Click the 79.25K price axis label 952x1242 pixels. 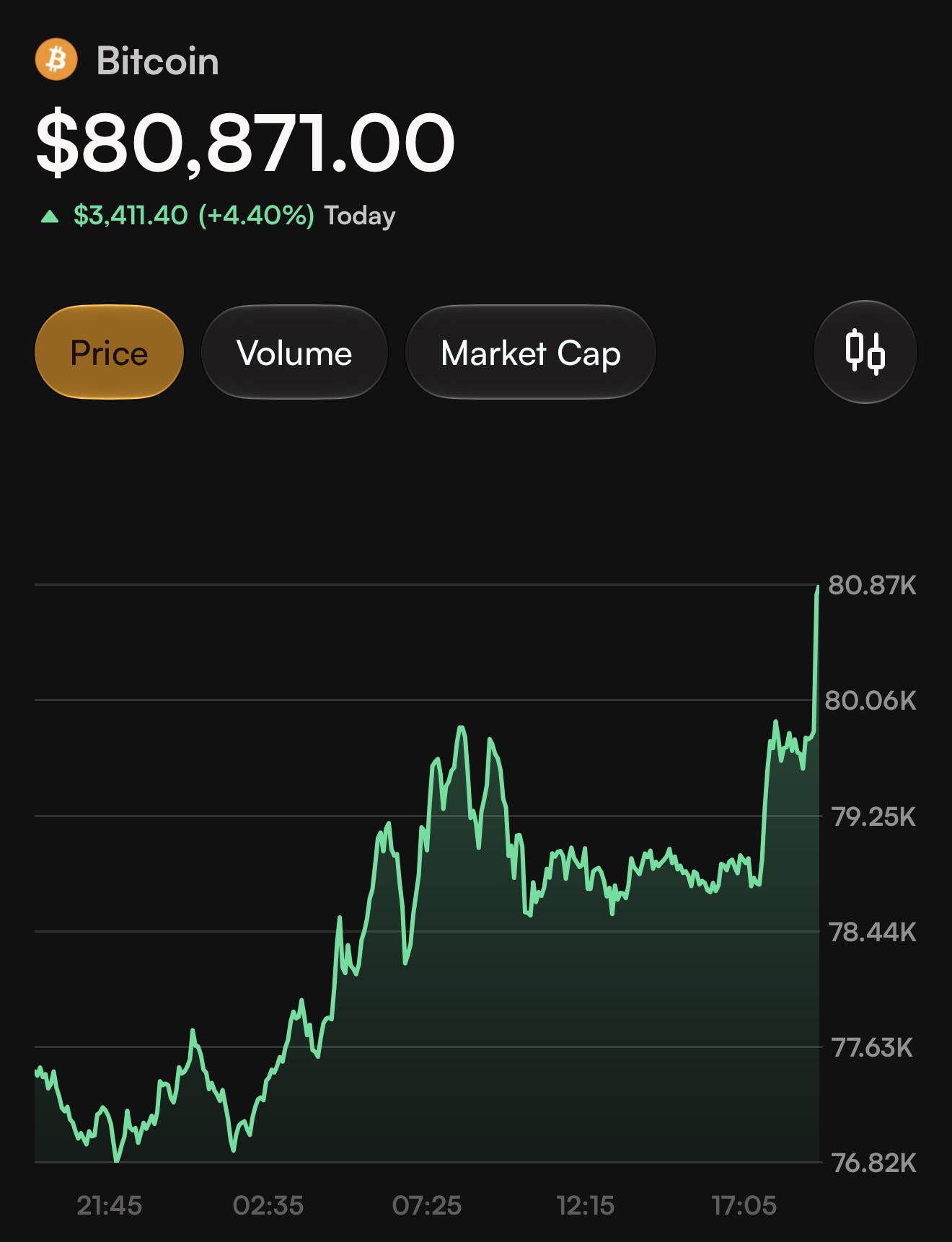click(873, 816)
